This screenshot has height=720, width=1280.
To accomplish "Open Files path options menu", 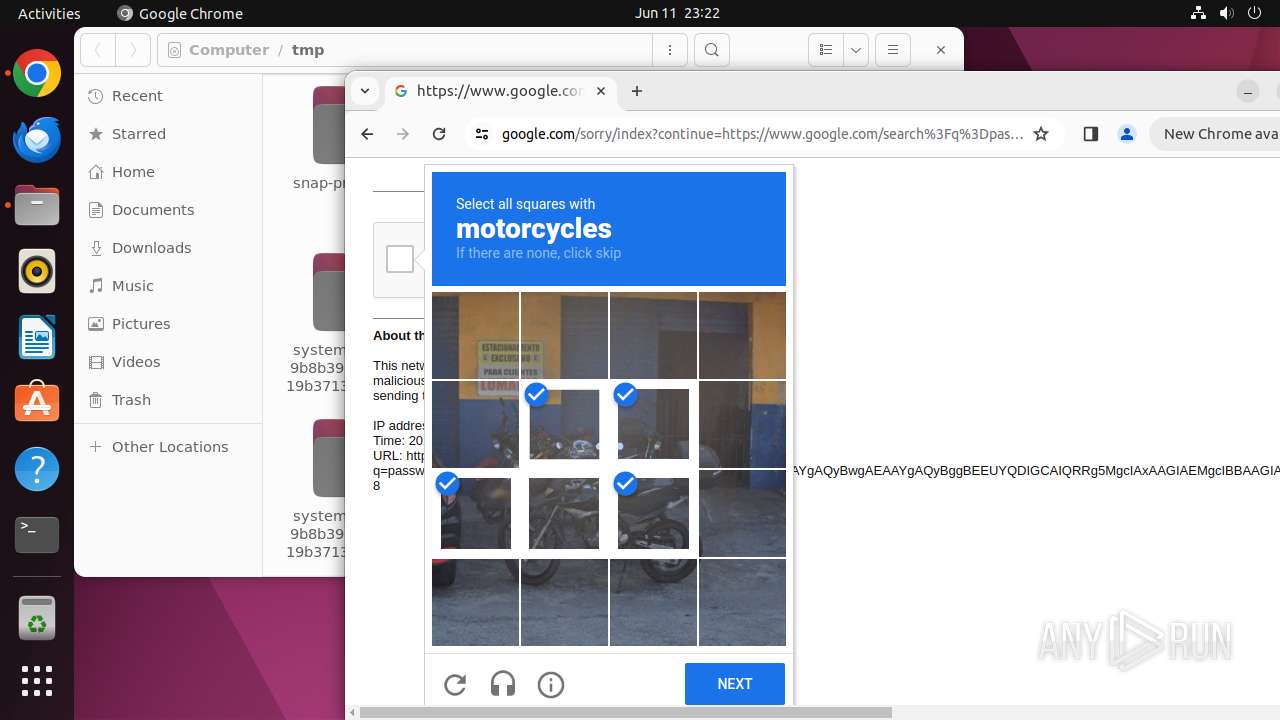I will tap(670, 50).
